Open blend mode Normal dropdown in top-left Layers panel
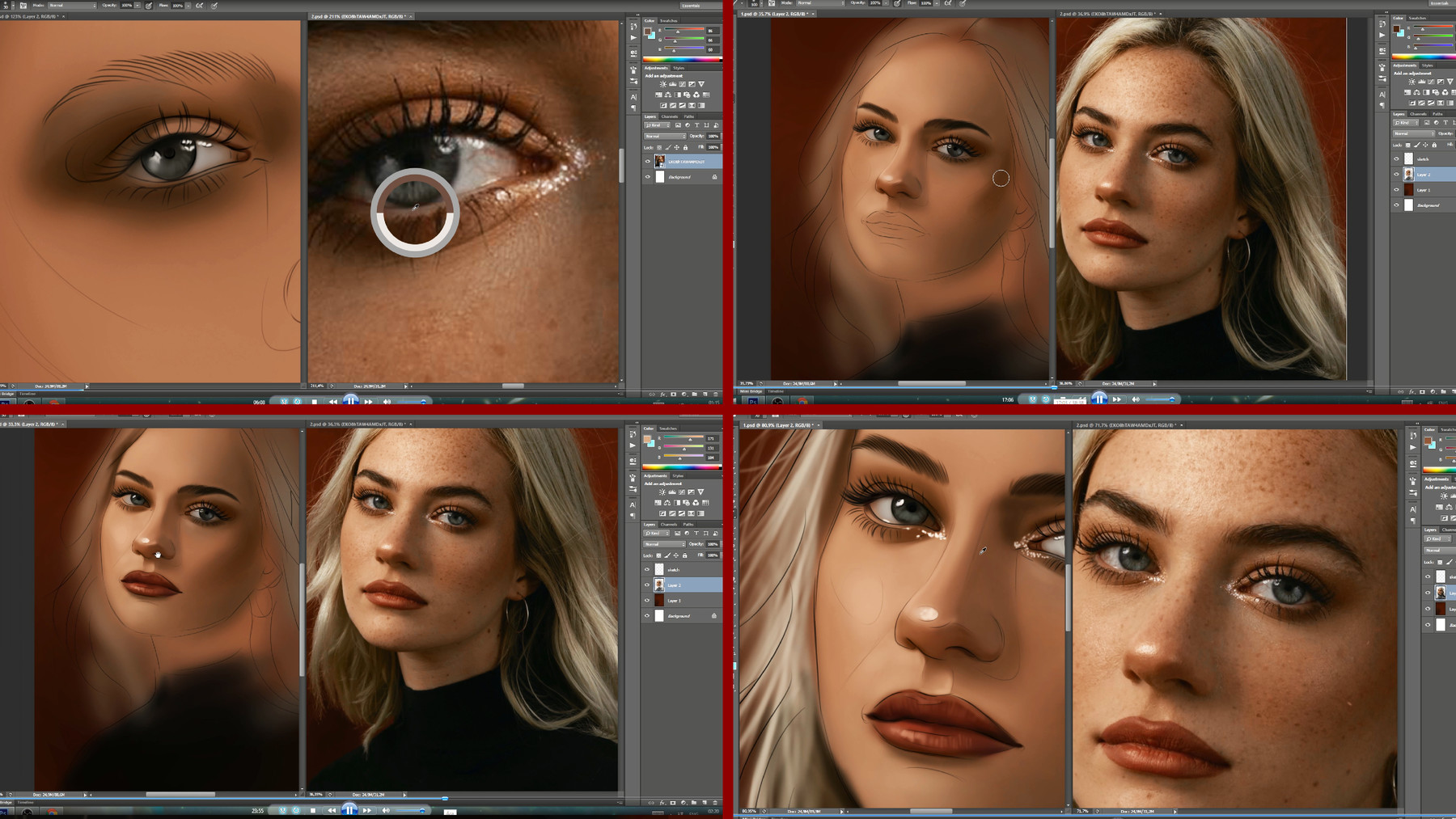The height and width of the screenshot is (819, 1456). (665, 136)
